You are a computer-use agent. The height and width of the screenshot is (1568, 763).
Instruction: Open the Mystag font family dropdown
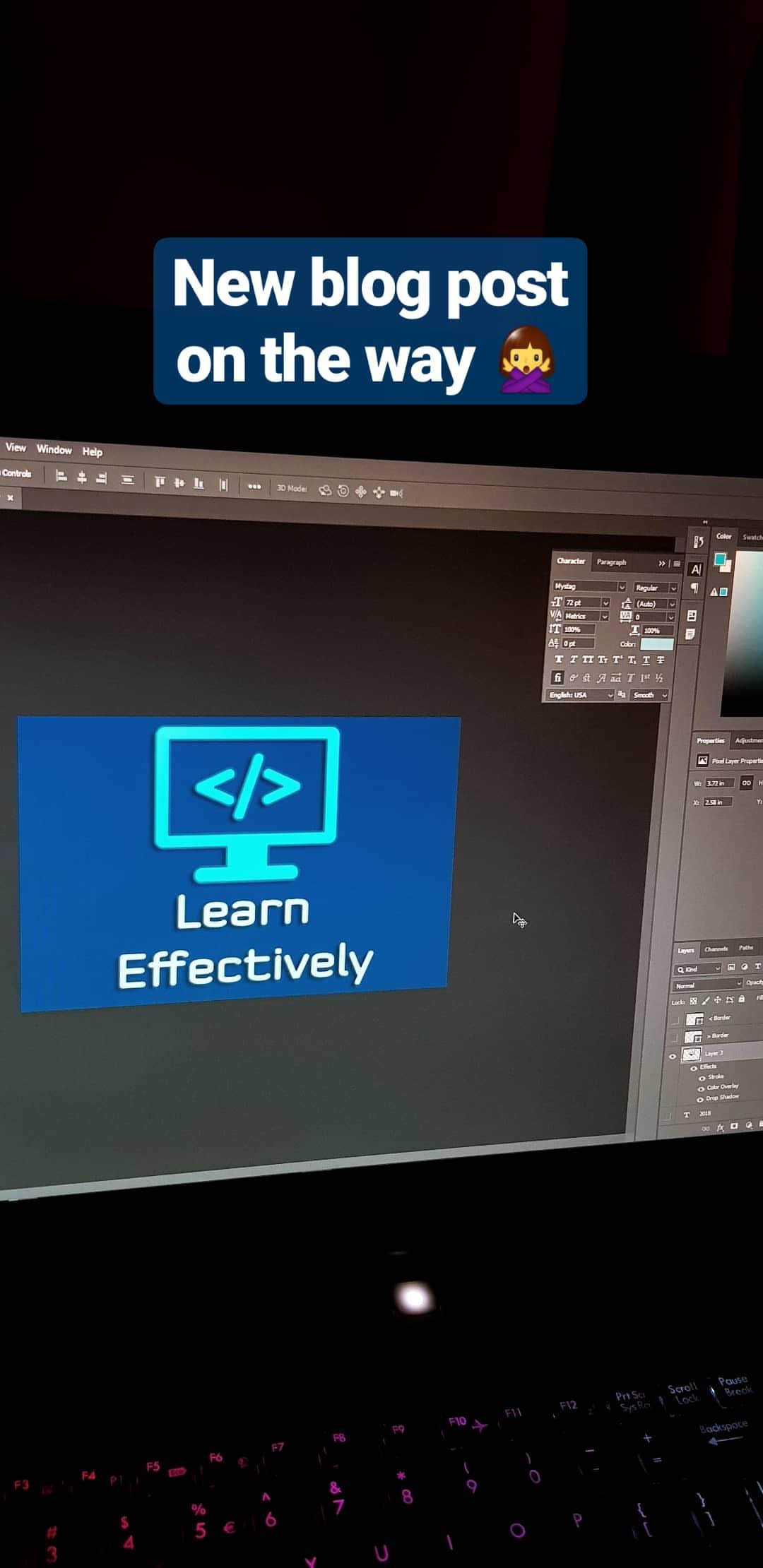pyautogui.click(x=589, y=586)
